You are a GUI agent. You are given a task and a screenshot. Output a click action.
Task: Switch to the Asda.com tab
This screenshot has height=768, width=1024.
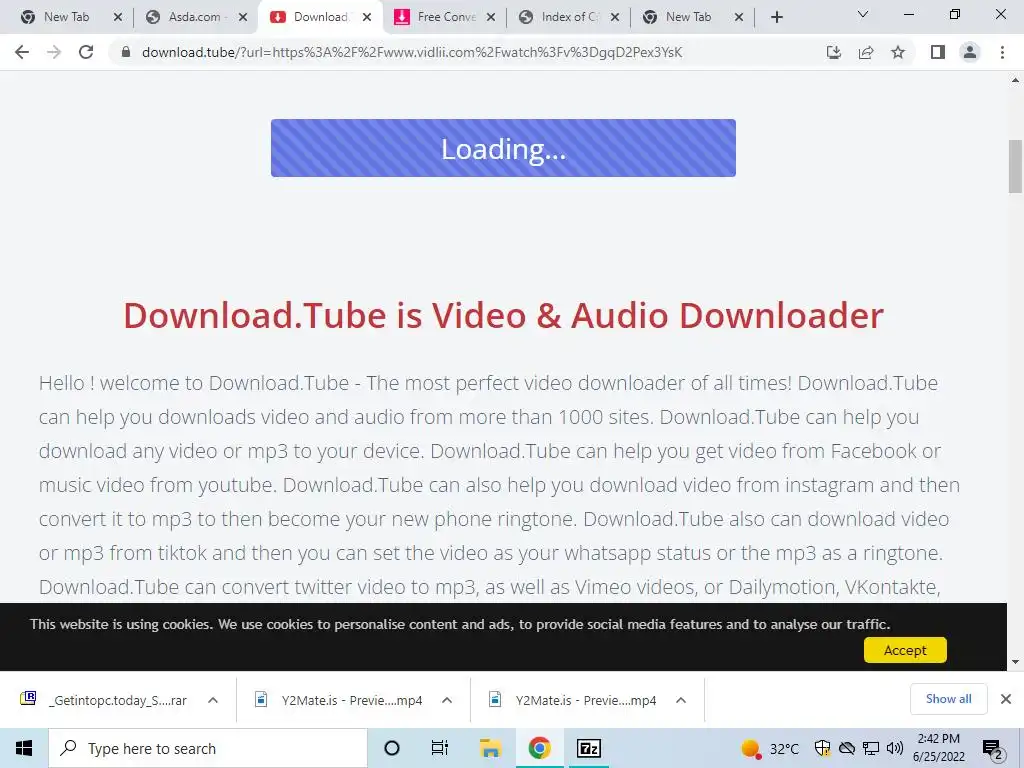[x=194, y=17]
